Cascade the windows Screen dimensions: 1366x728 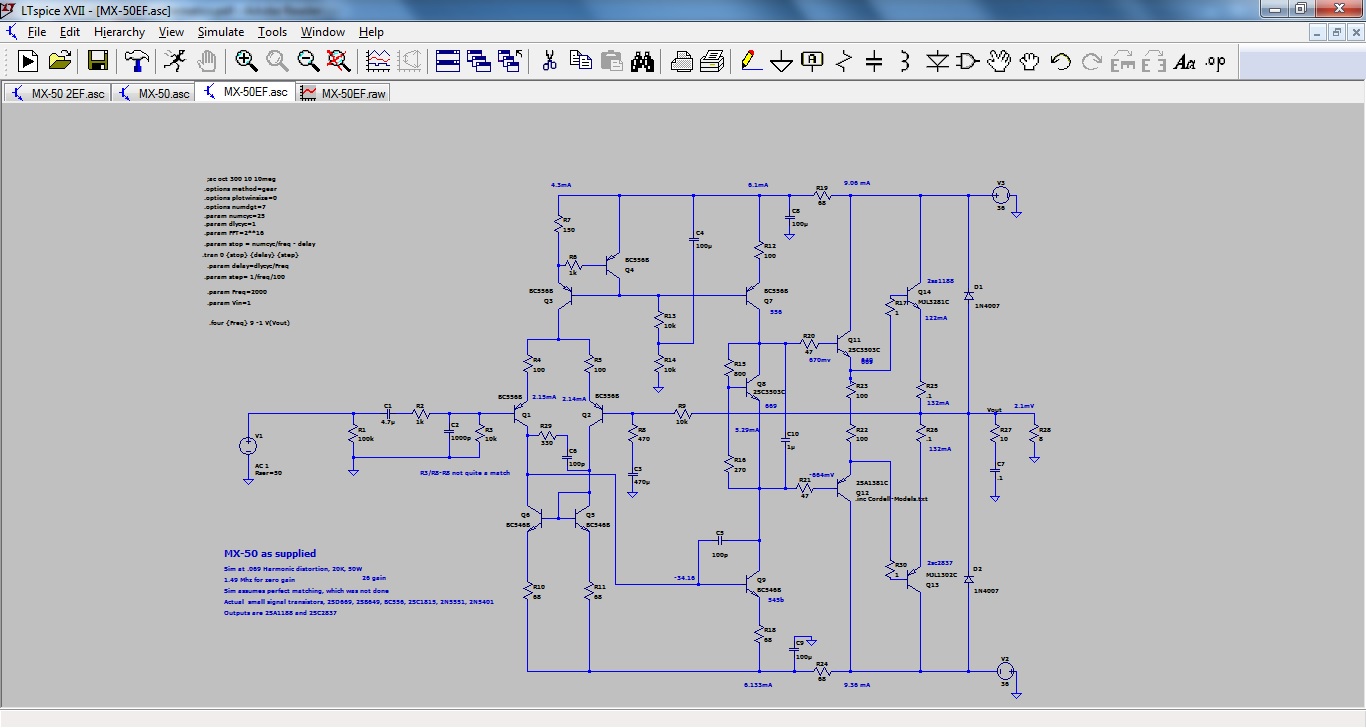(479, 61)
